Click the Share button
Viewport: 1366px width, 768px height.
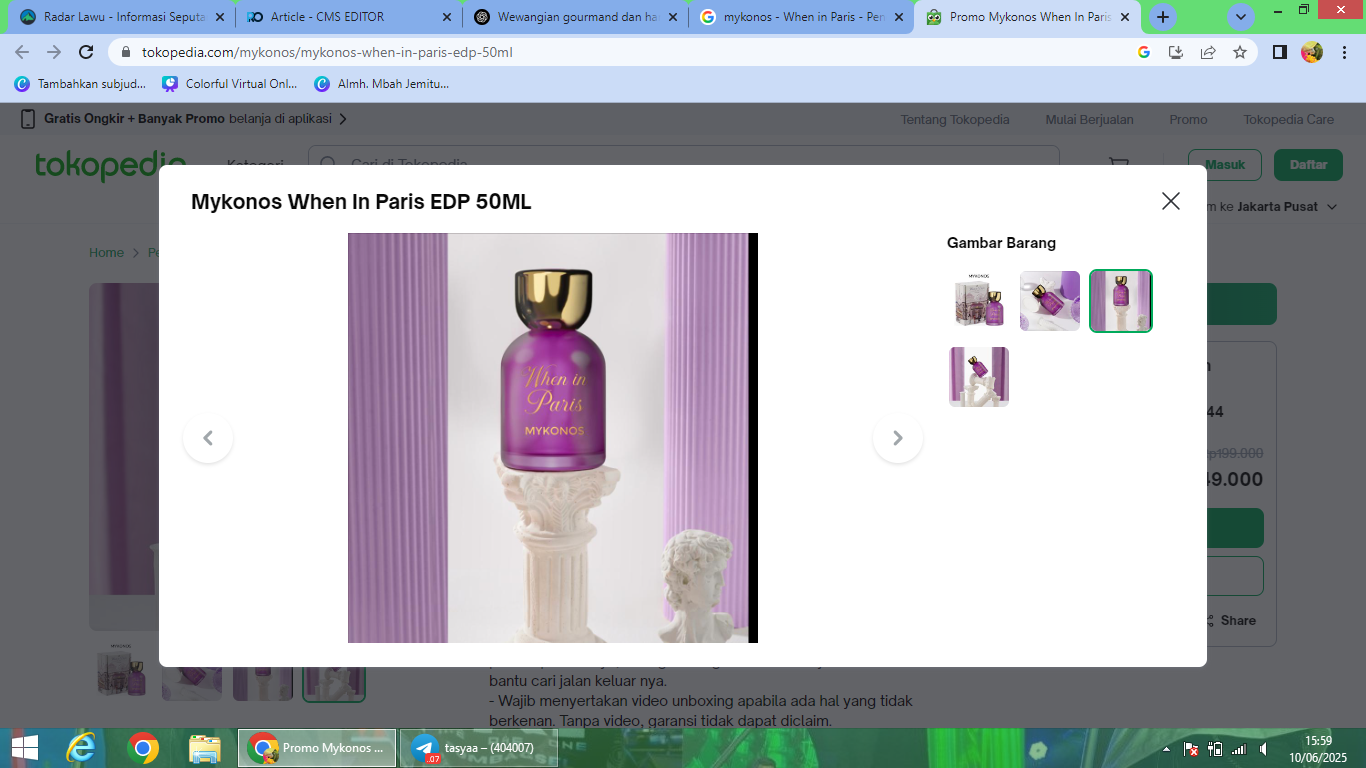coord(1231,620)
